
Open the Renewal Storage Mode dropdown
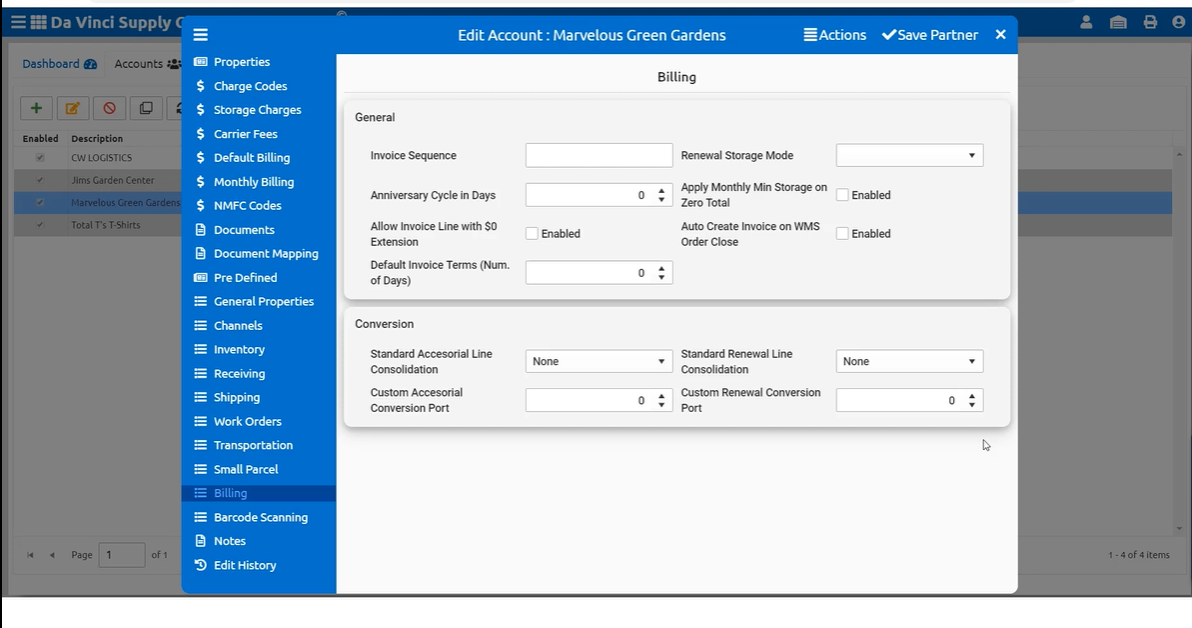tap(909, 155)
